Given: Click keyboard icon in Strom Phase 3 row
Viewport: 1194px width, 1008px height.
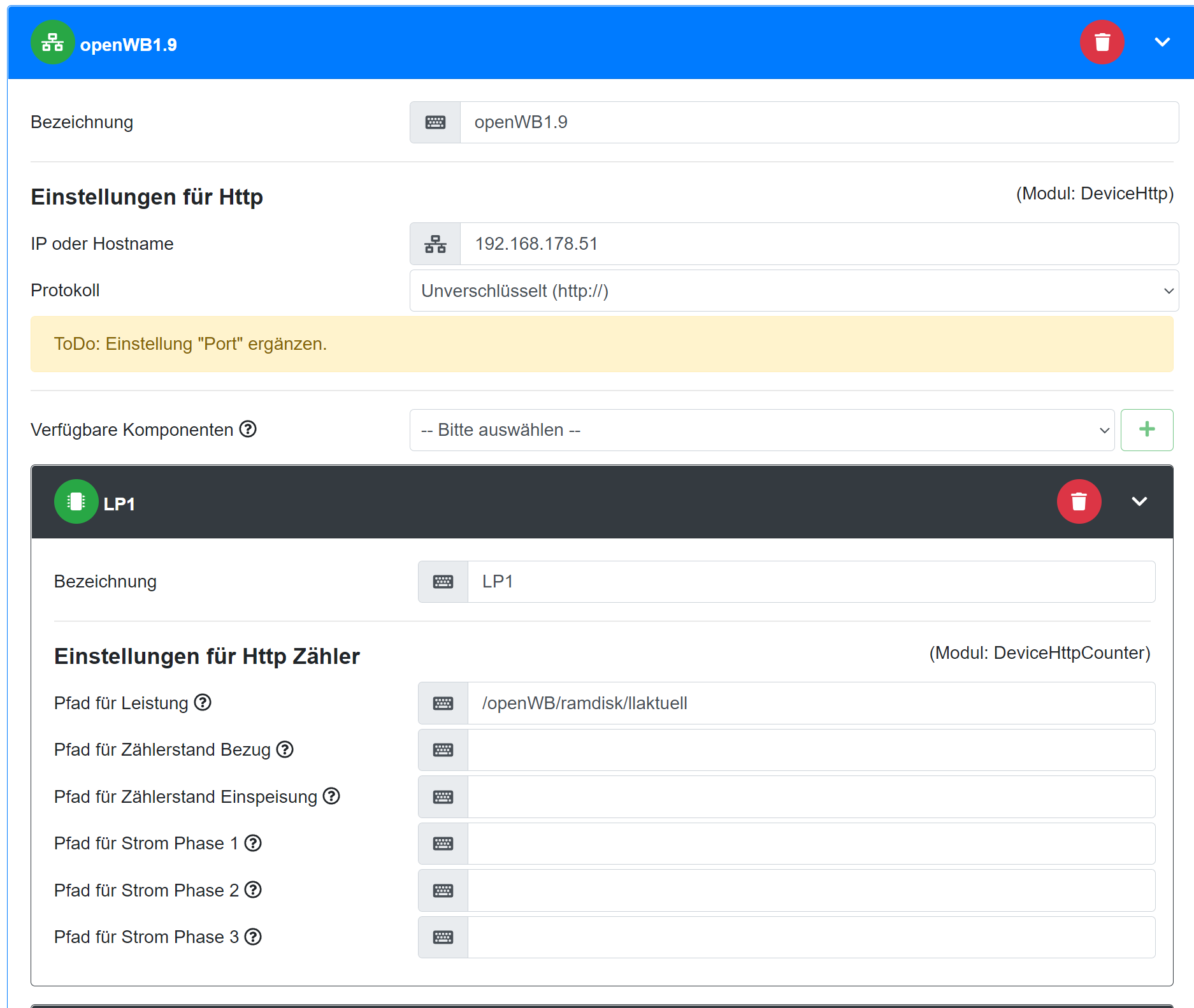Looking at the screenshot, I should [443, 937].
